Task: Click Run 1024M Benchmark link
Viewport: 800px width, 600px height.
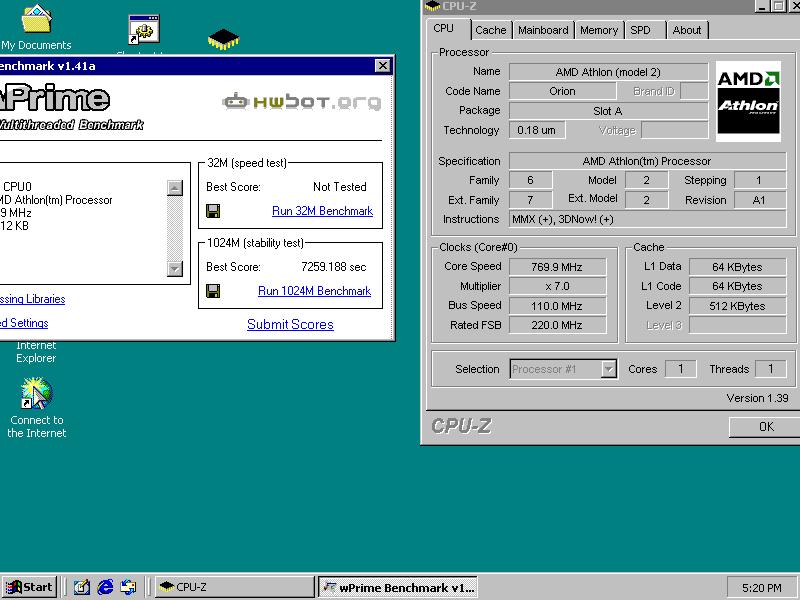Action: (x=314, y=291)
